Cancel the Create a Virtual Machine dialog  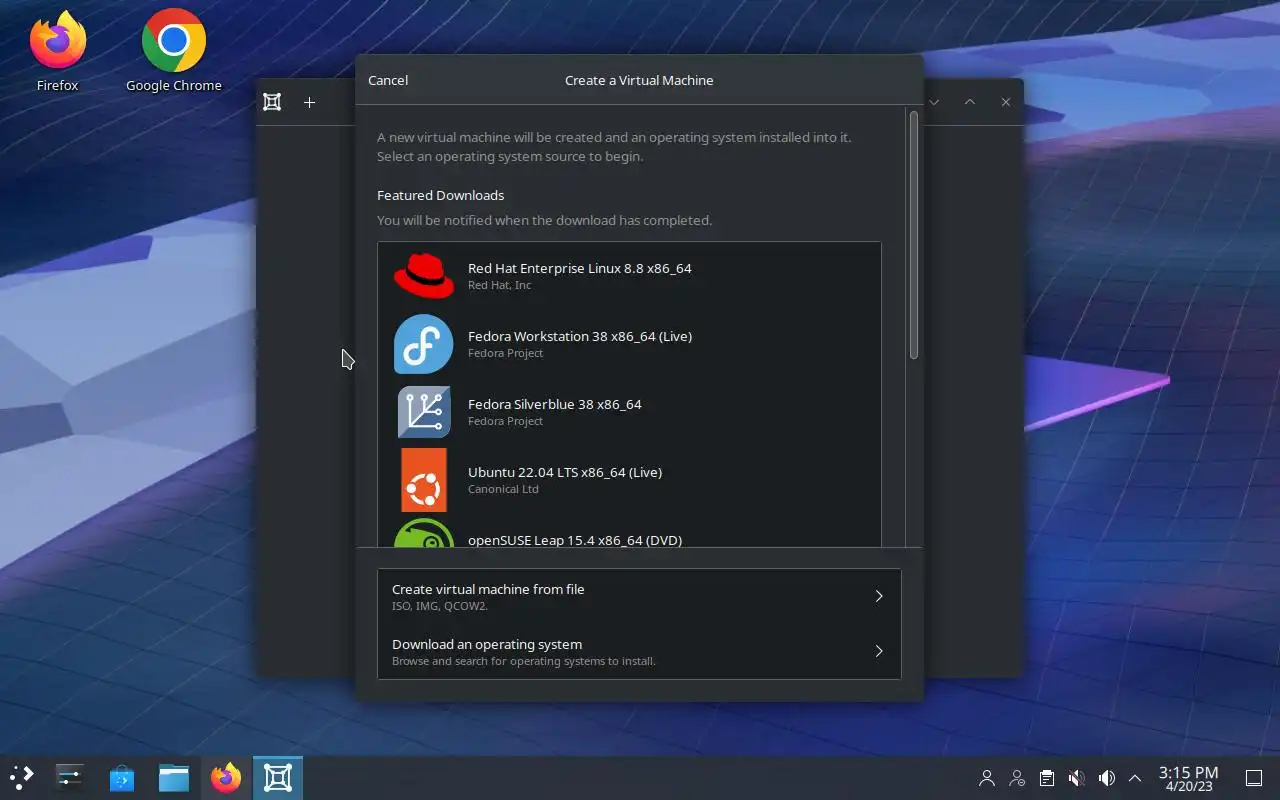coord(388,80)
